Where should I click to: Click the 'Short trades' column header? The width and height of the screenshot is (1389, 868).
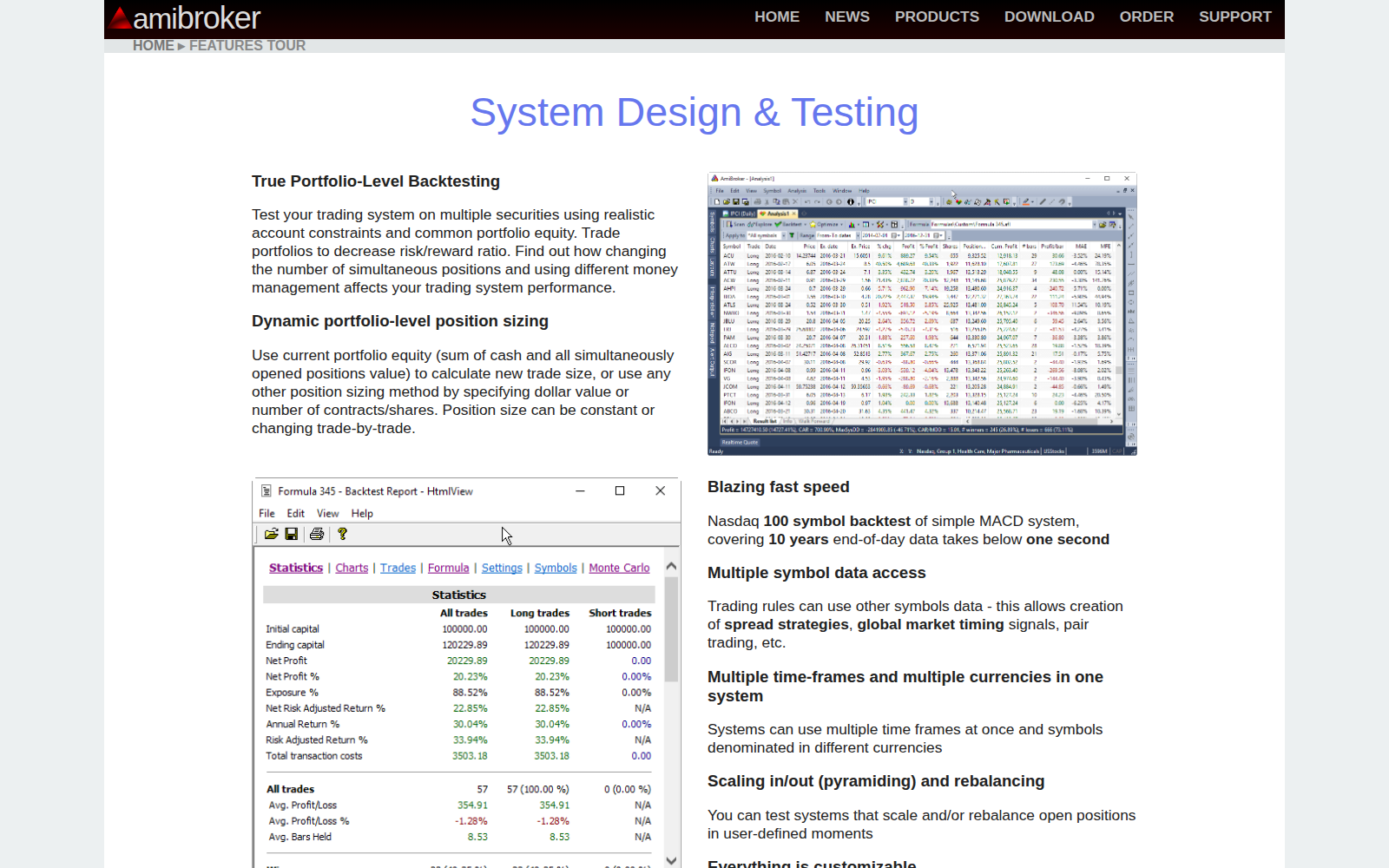620,613
